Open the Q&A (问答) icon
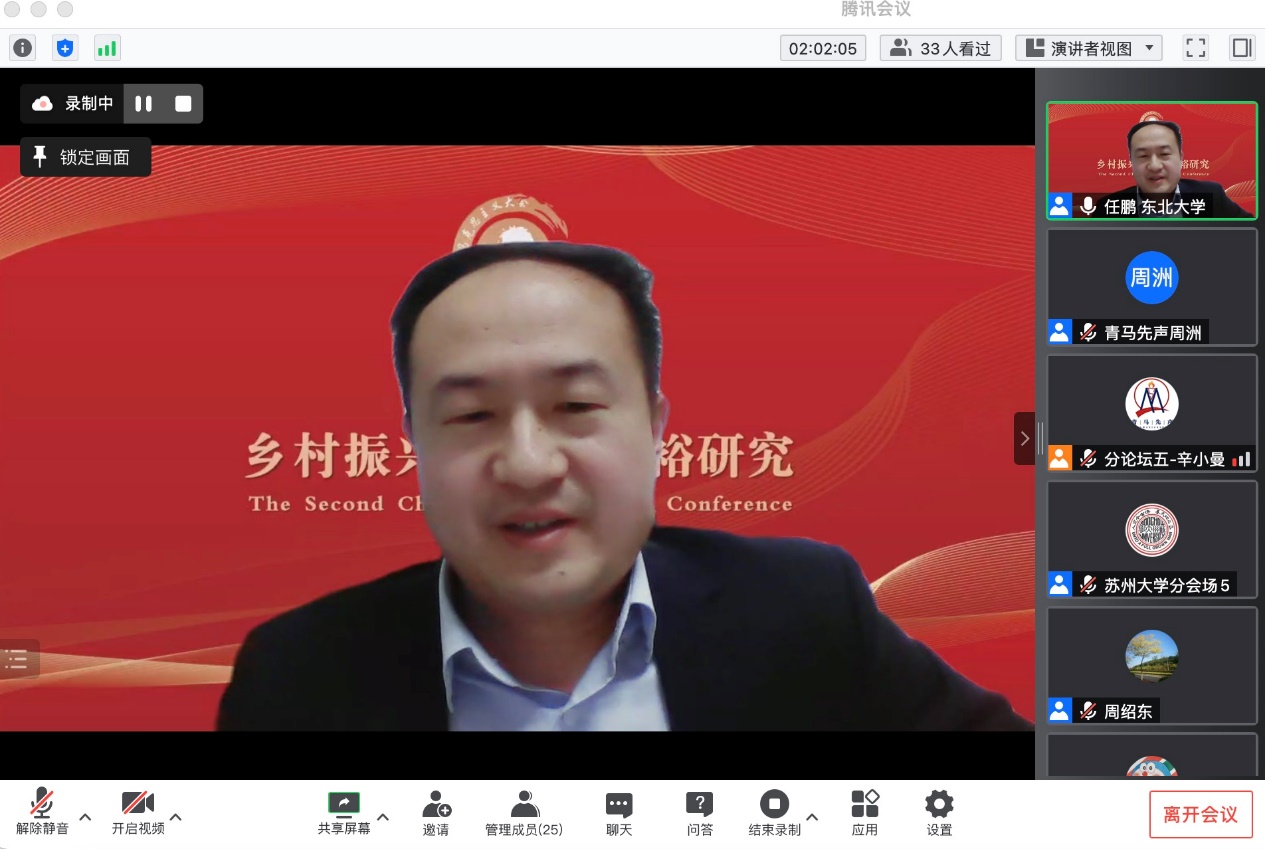Image resolution: width=1265 pixels, height=849 pixels. pyautogui.click(x=700, y=812)
